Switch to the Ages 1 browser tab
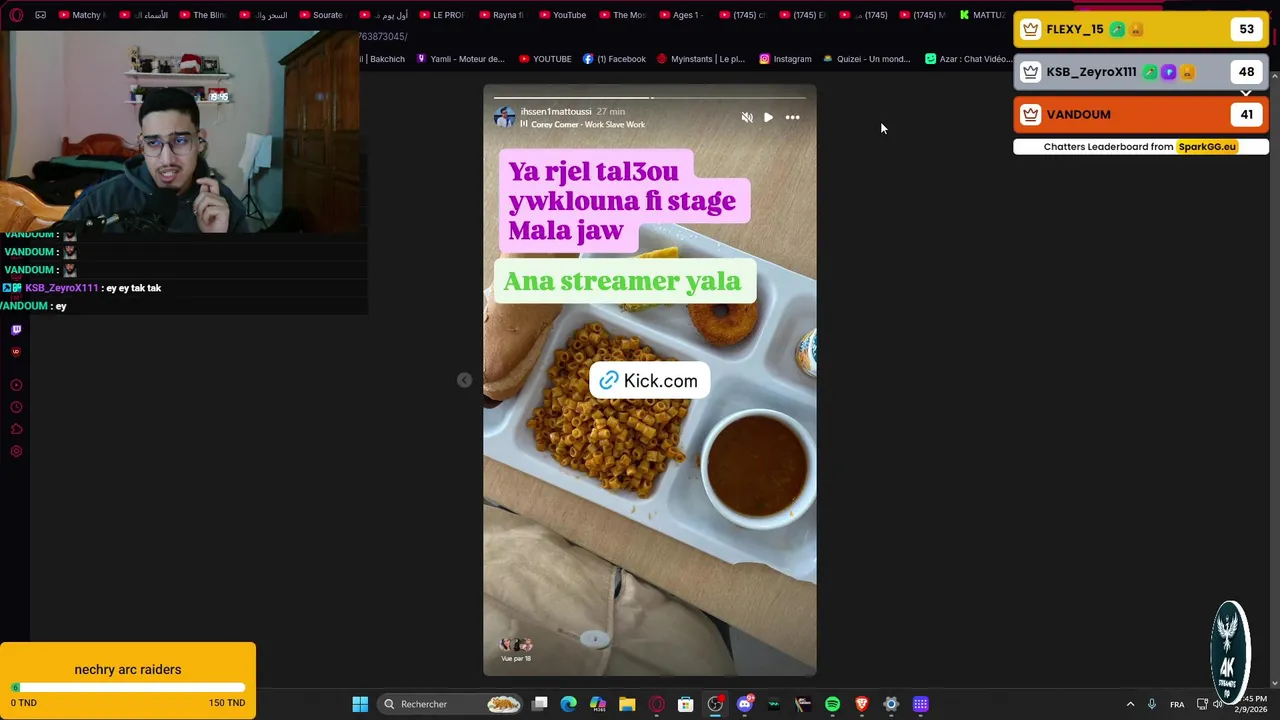The width and height of the screenshot is (1280, 720). click(682, 15)
